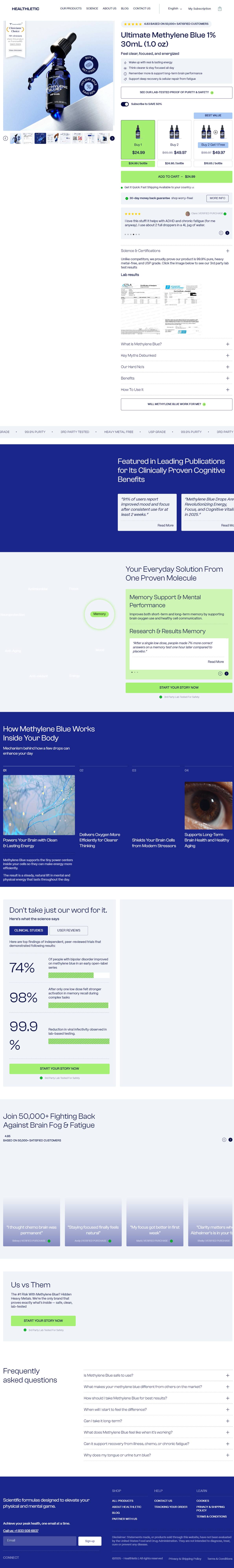Open COOKIES footer link
Image resolution: width=234 pixels, height=1568 pixels.
coord(202,1501)
